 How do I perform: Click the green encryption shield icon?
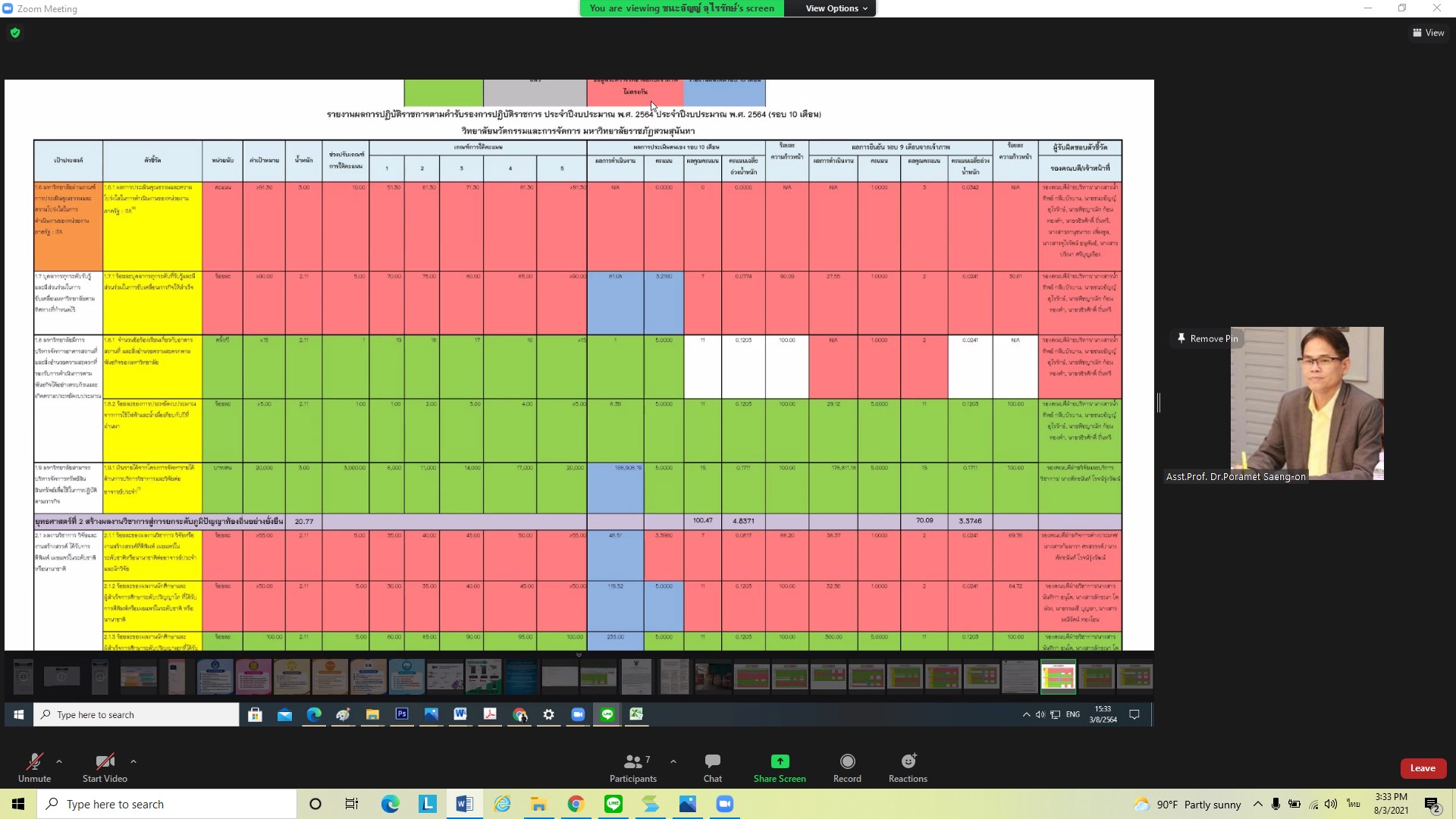coord(15,33)
